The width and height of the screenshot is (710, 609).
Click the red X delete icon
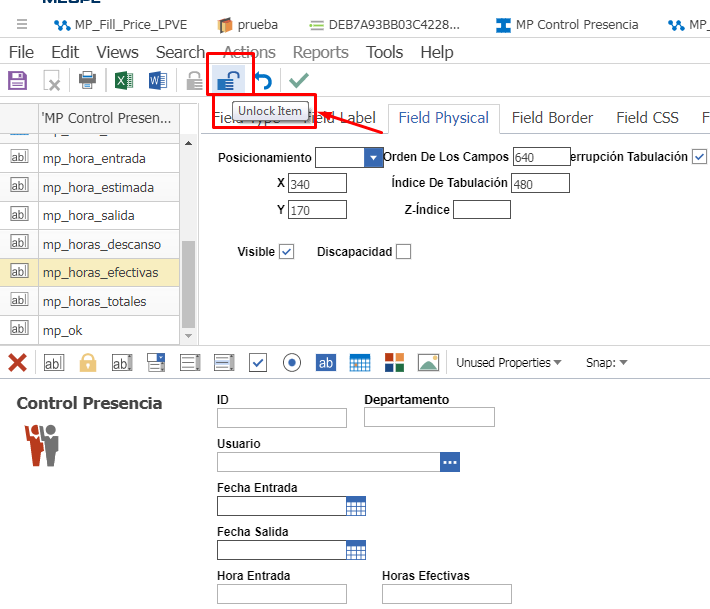(17, 362)
